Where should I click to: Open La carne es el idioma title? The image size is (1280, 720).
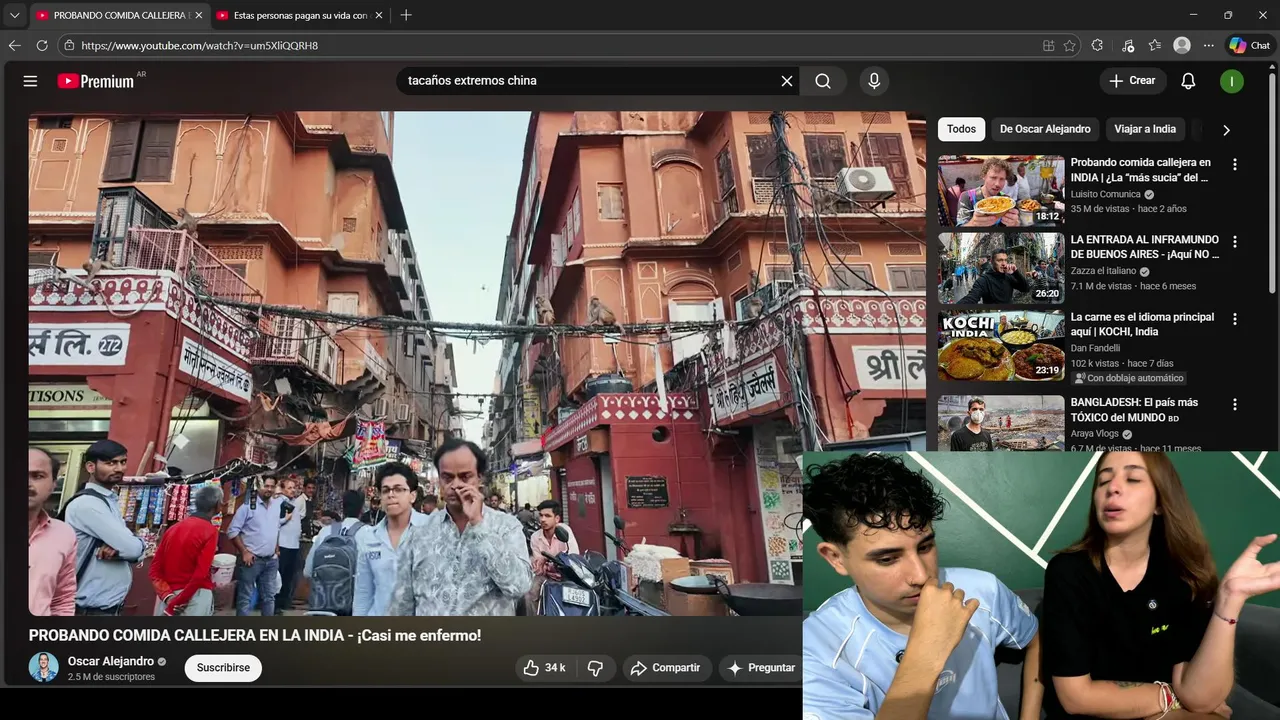coord(1142,324)
